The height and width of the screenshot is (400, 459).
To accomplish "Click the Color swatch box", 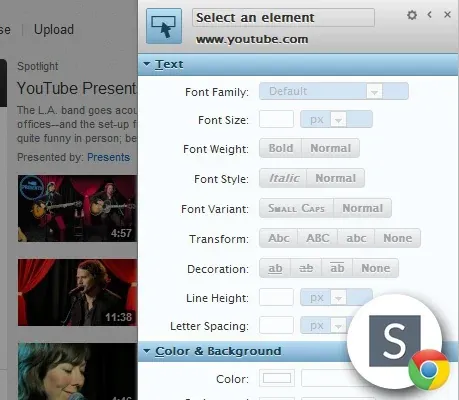I will (277, 378).
